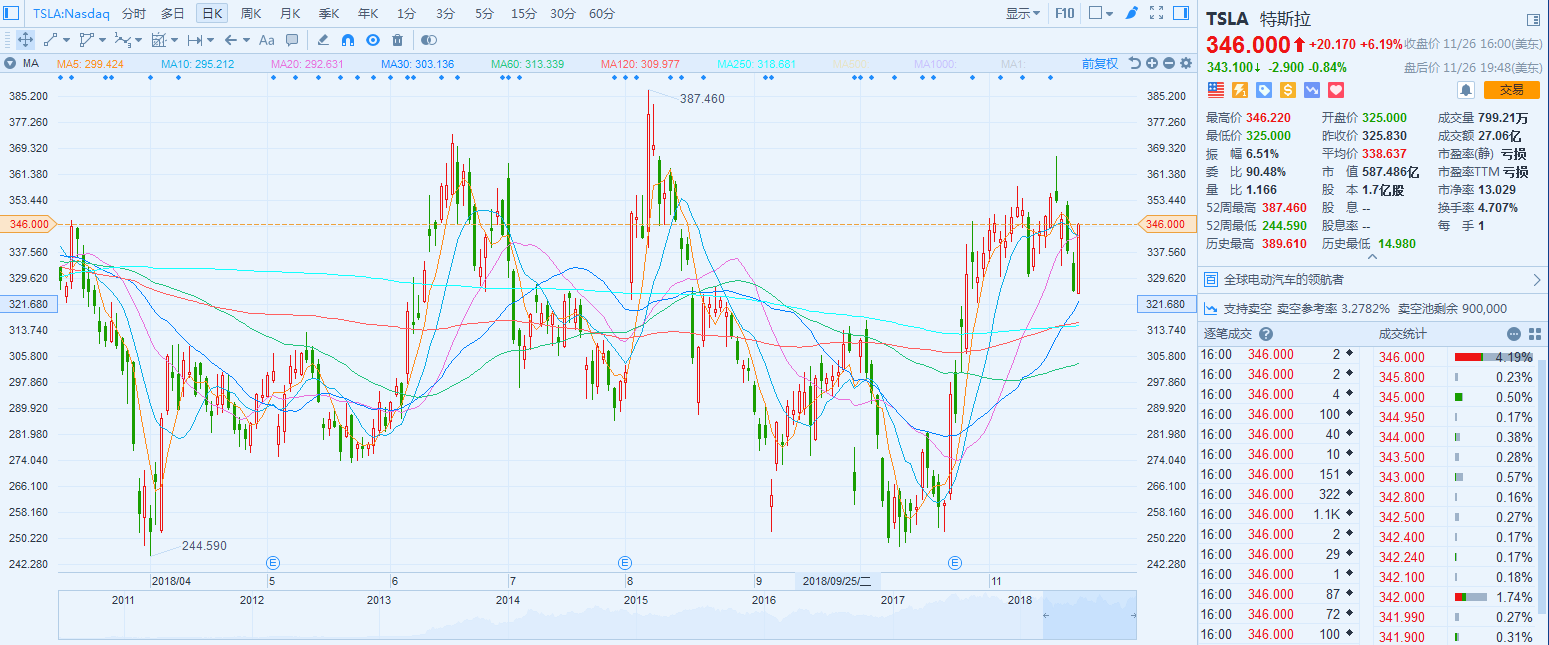Click the blue price tag icon
Image resolution: width=1549 pixels, height=645 pixels.
tap(1264, 90)
